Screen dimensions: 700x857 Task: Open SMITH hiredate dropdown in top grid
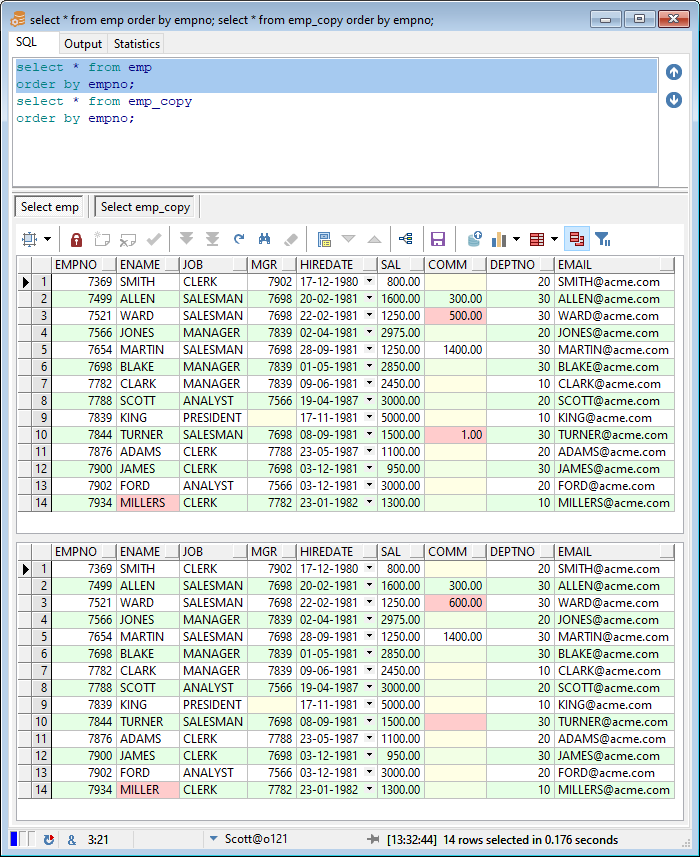[369, 281]
